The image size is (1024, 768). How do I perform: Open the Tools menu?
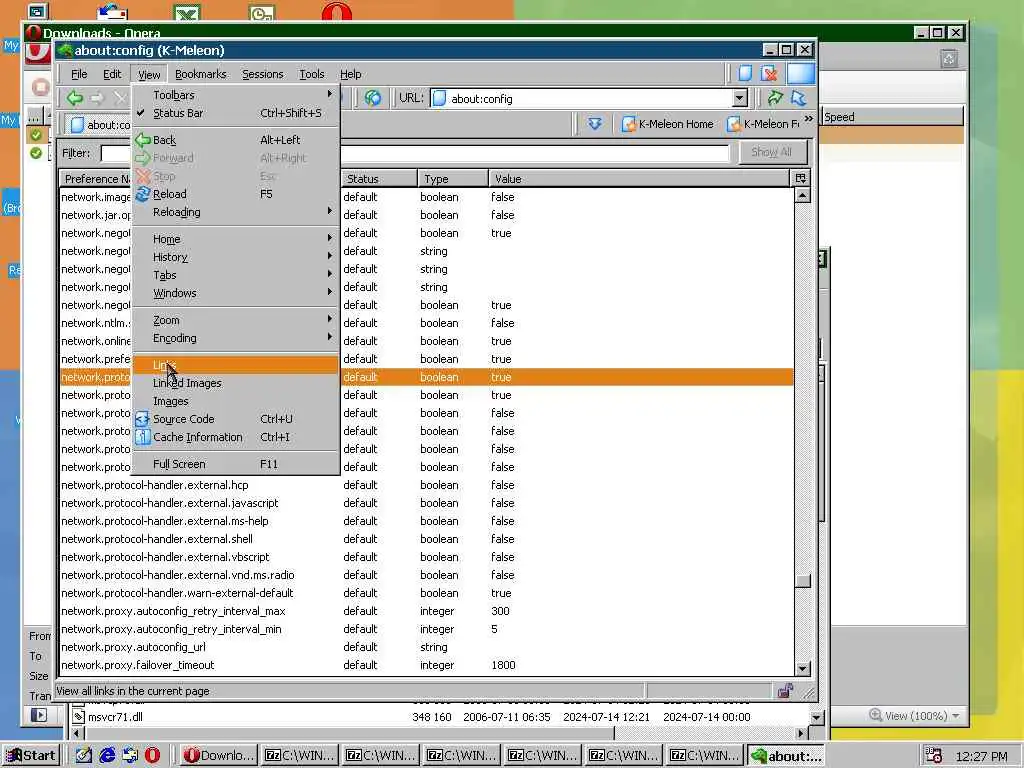click(x=312, y=74)
